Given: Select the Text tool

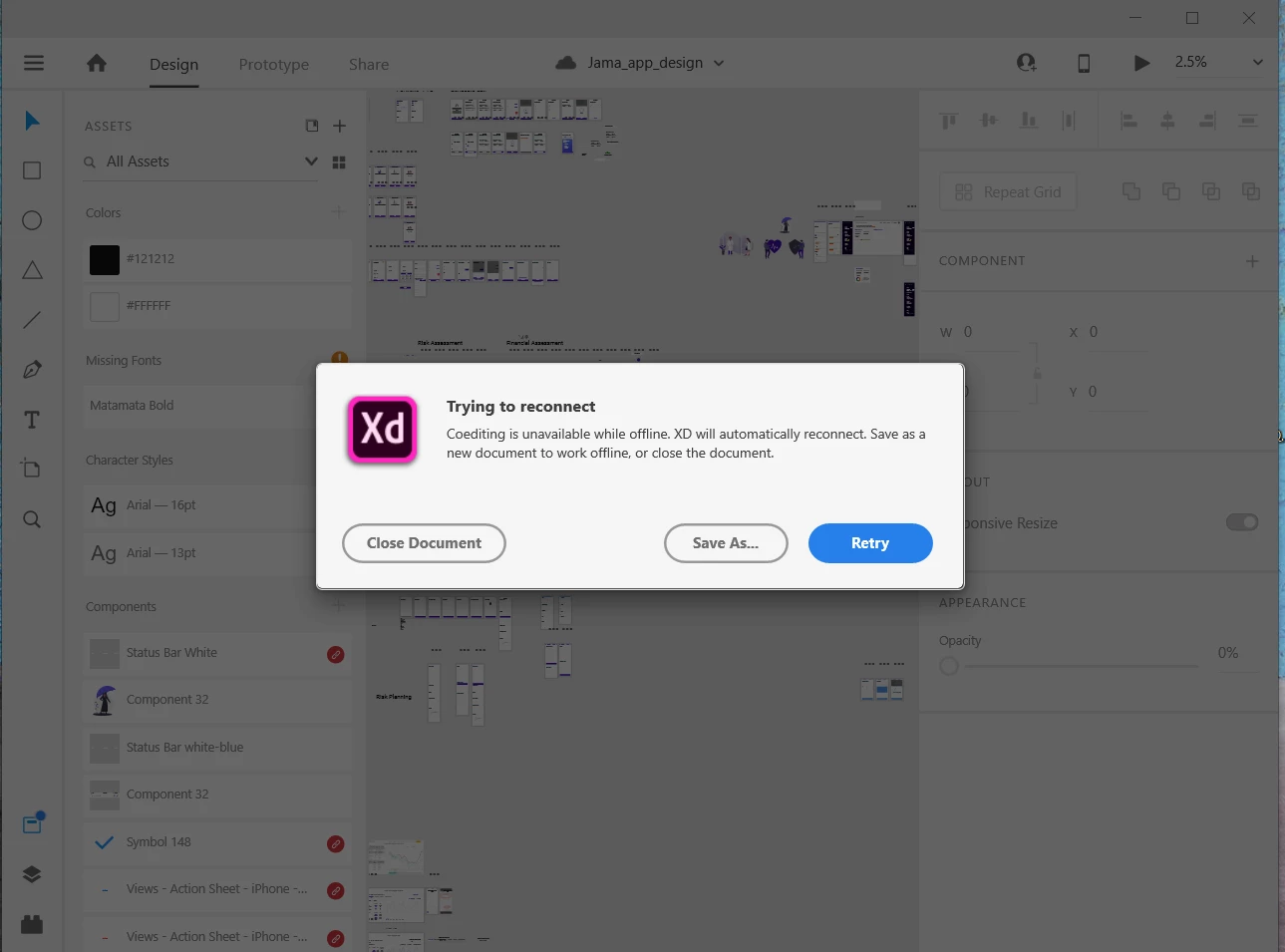Looking at the screenshot, I should pos(32,420).
